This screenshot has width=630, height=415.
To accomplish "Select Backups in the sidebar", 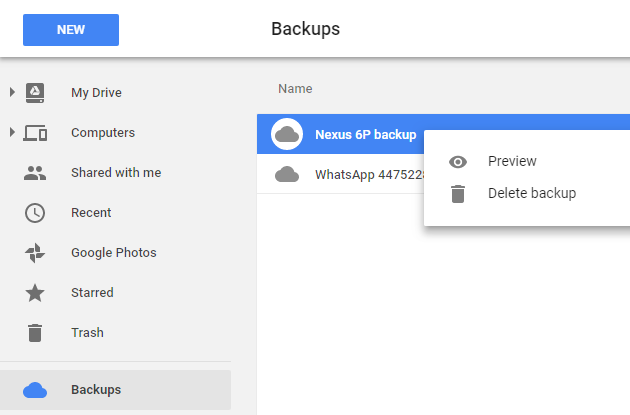I will click(115, 390).
